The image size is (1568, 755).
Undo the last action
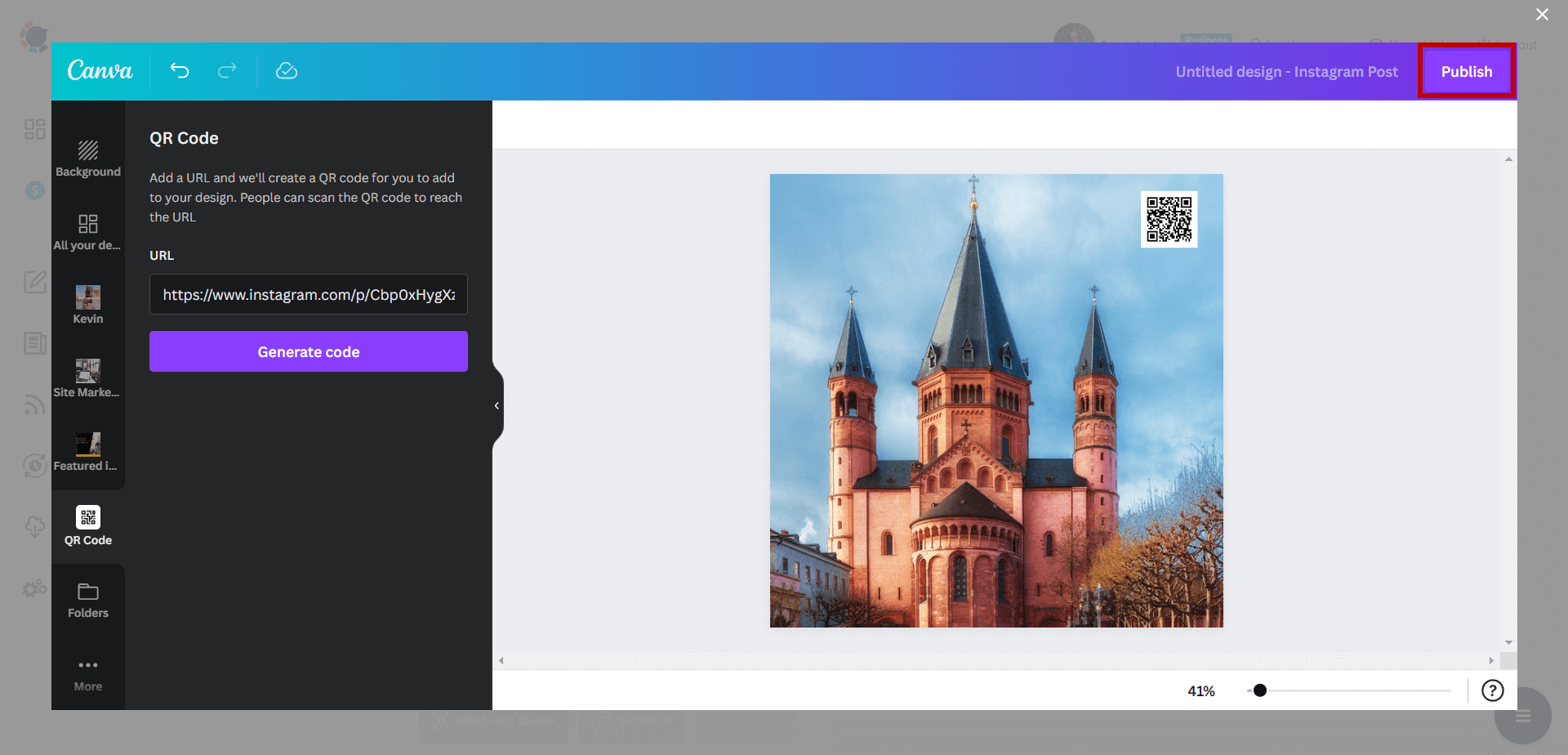(180, 71)
